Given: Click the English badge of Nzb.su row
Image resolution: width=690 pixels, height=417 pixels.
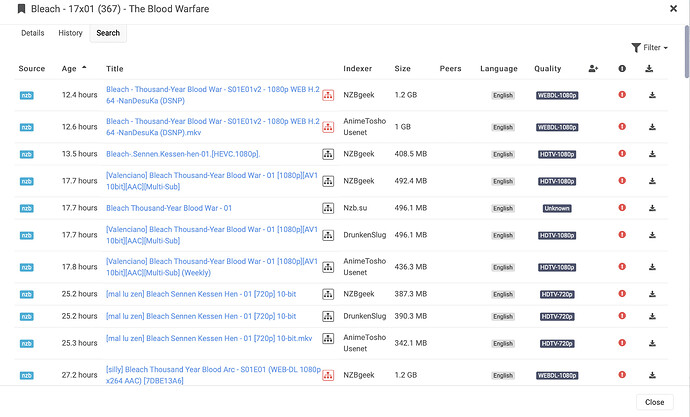Looking at the screenshot, I should [503, 208].
